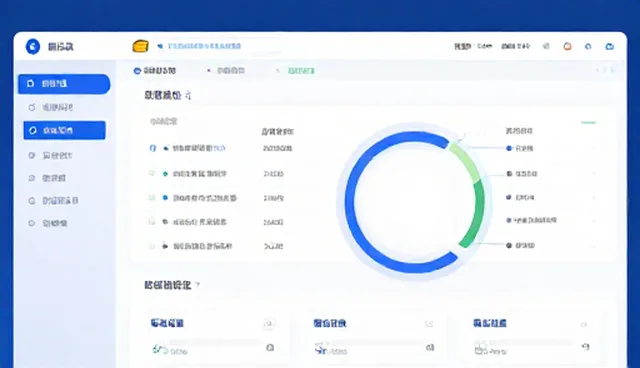This screenshot has width=640, height=368.
Task: Click the green icon in the first bottom card
Action: tap(157, 349)
